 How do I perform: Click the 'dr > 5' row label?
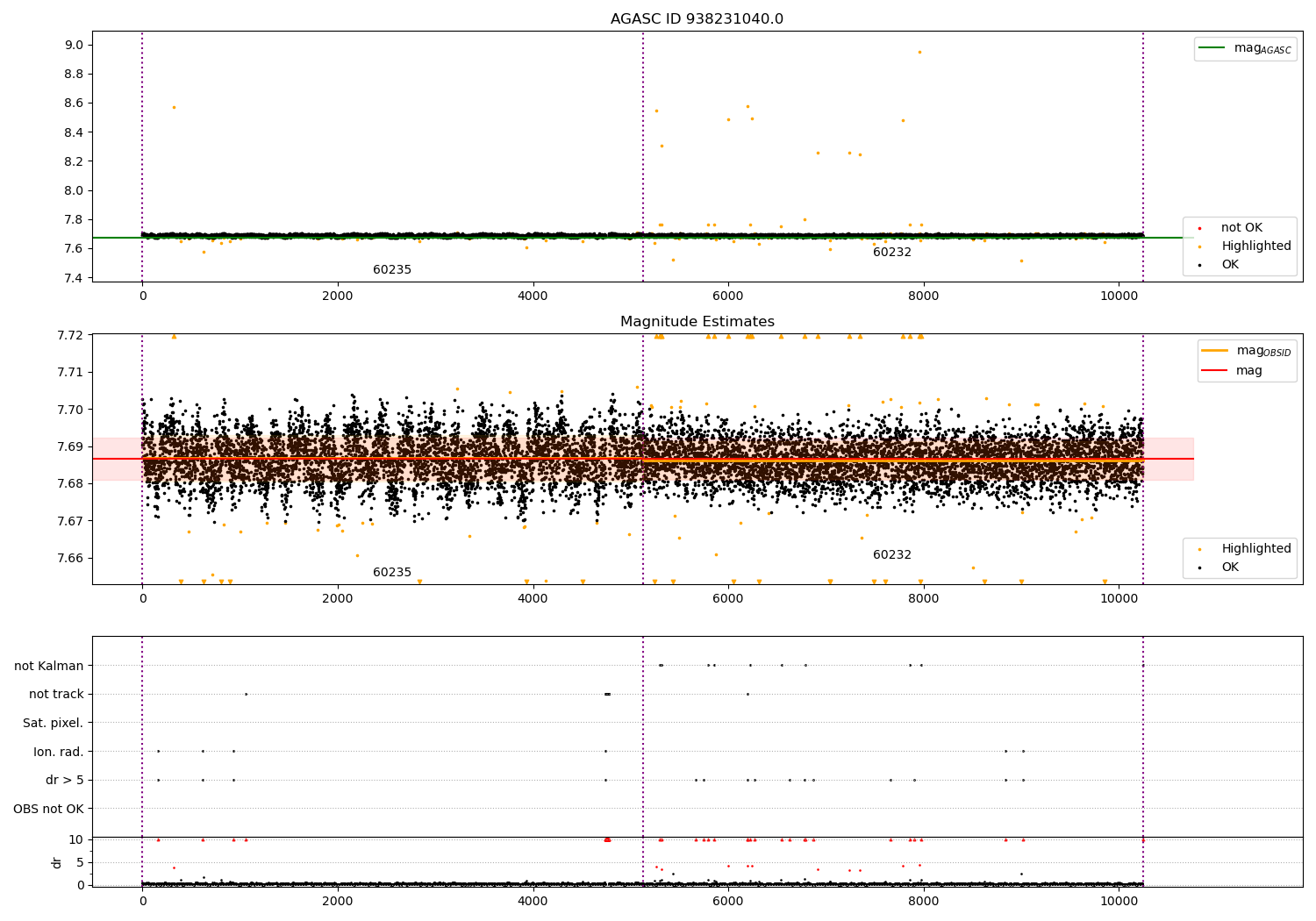[x=65, y=780]
